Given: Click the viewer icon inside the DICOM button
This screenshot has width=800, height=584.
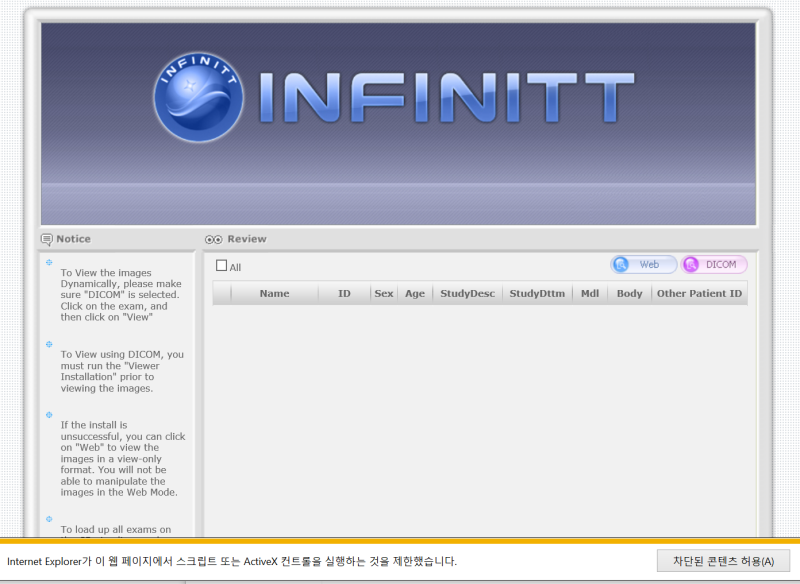Looking at the screenshot, I should (691, 264).
